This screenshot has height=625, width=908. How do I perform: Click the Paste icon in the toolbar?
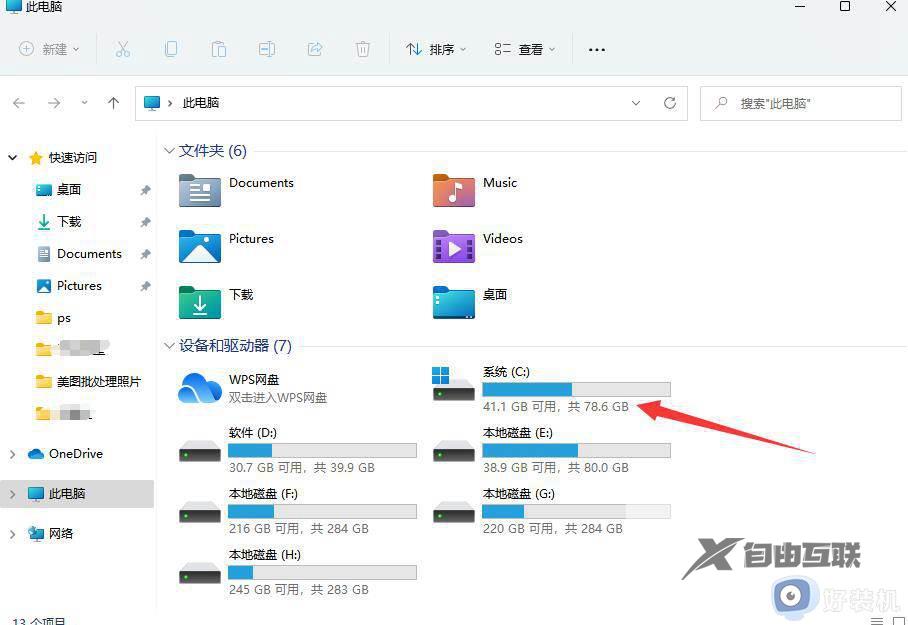219,49
